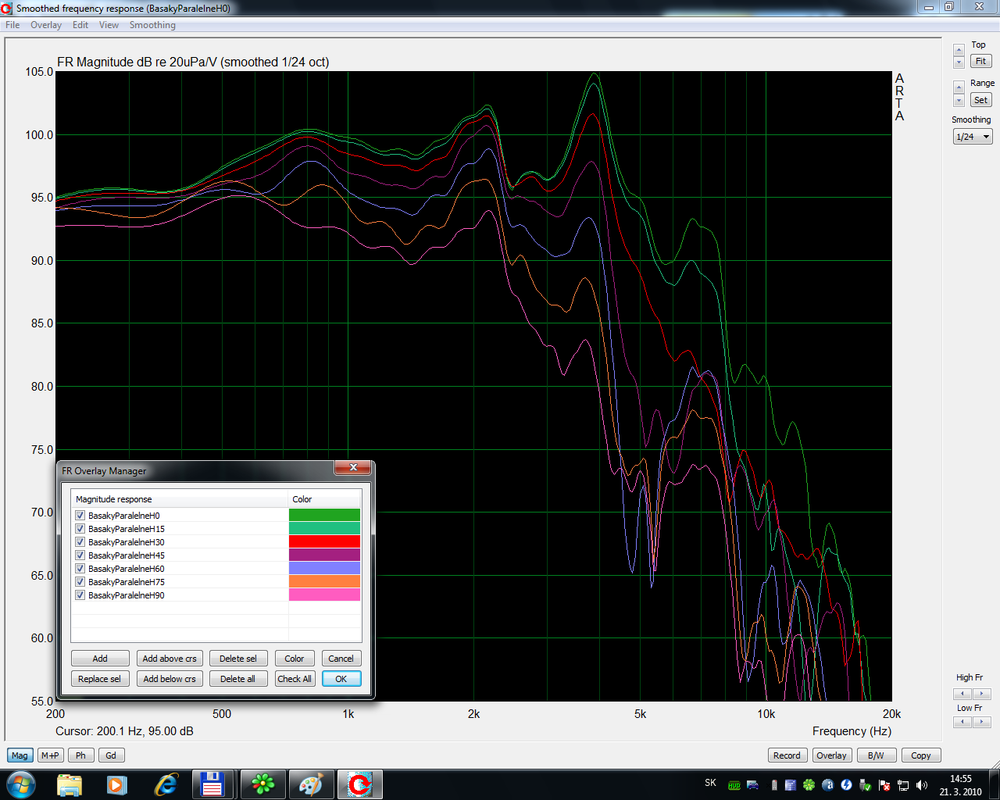Click the Set range button
The image size is (1000, 800).
(x=981, y=100)
